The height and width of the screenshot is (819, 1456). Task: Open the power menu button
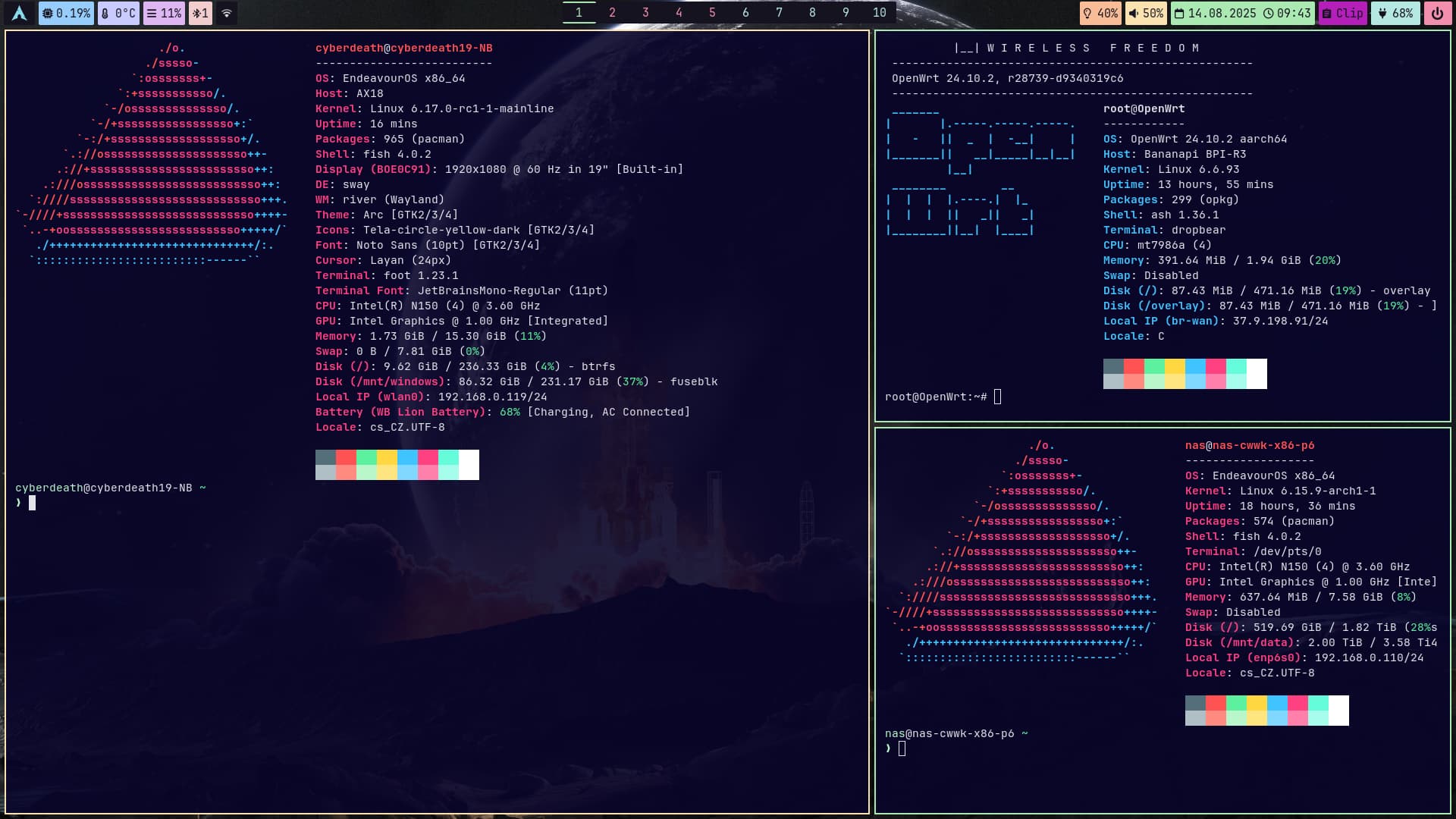click(x=1437, y=13)
